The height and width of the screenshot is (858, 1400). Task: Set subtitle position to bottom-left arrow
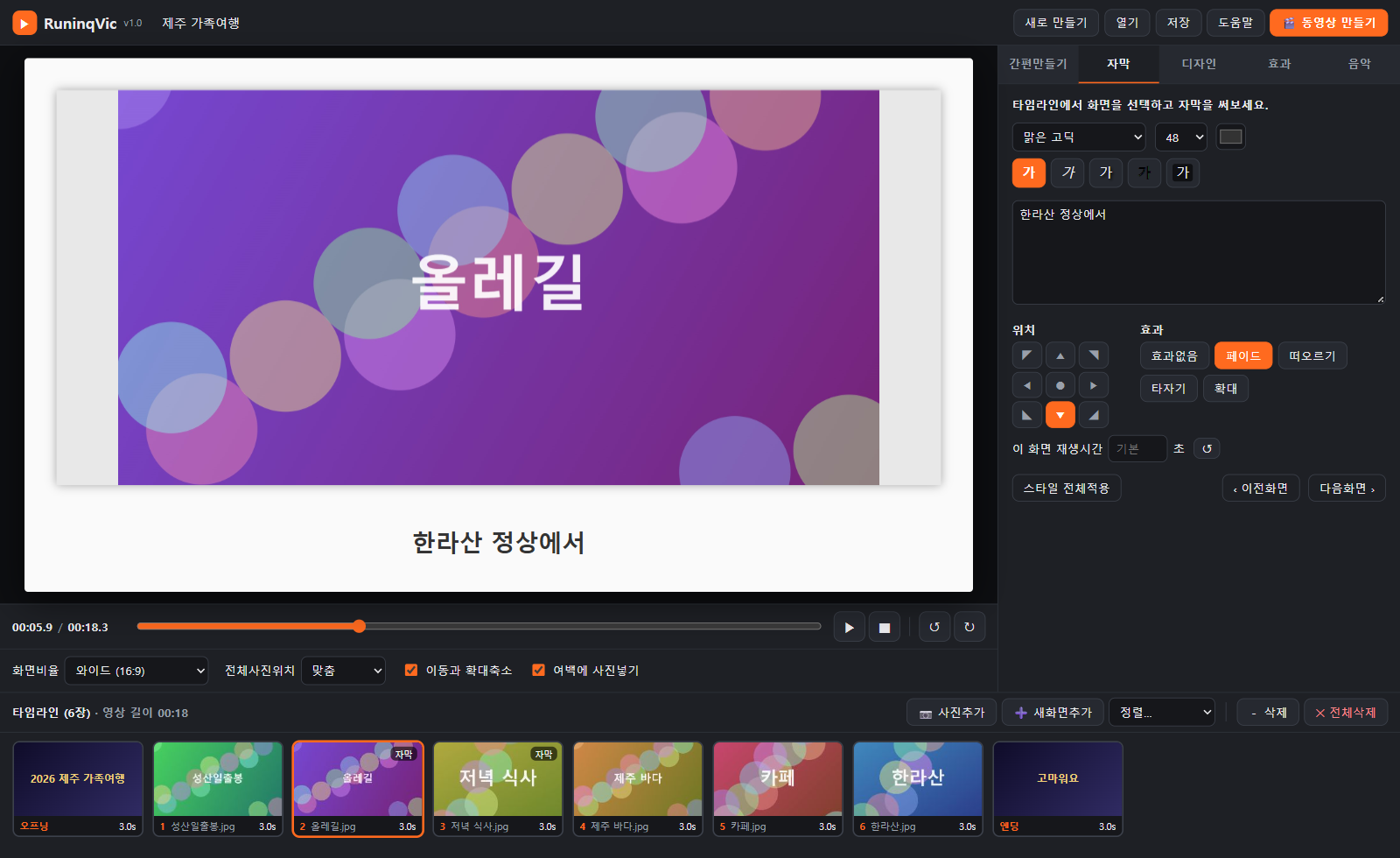(1027, 415)
